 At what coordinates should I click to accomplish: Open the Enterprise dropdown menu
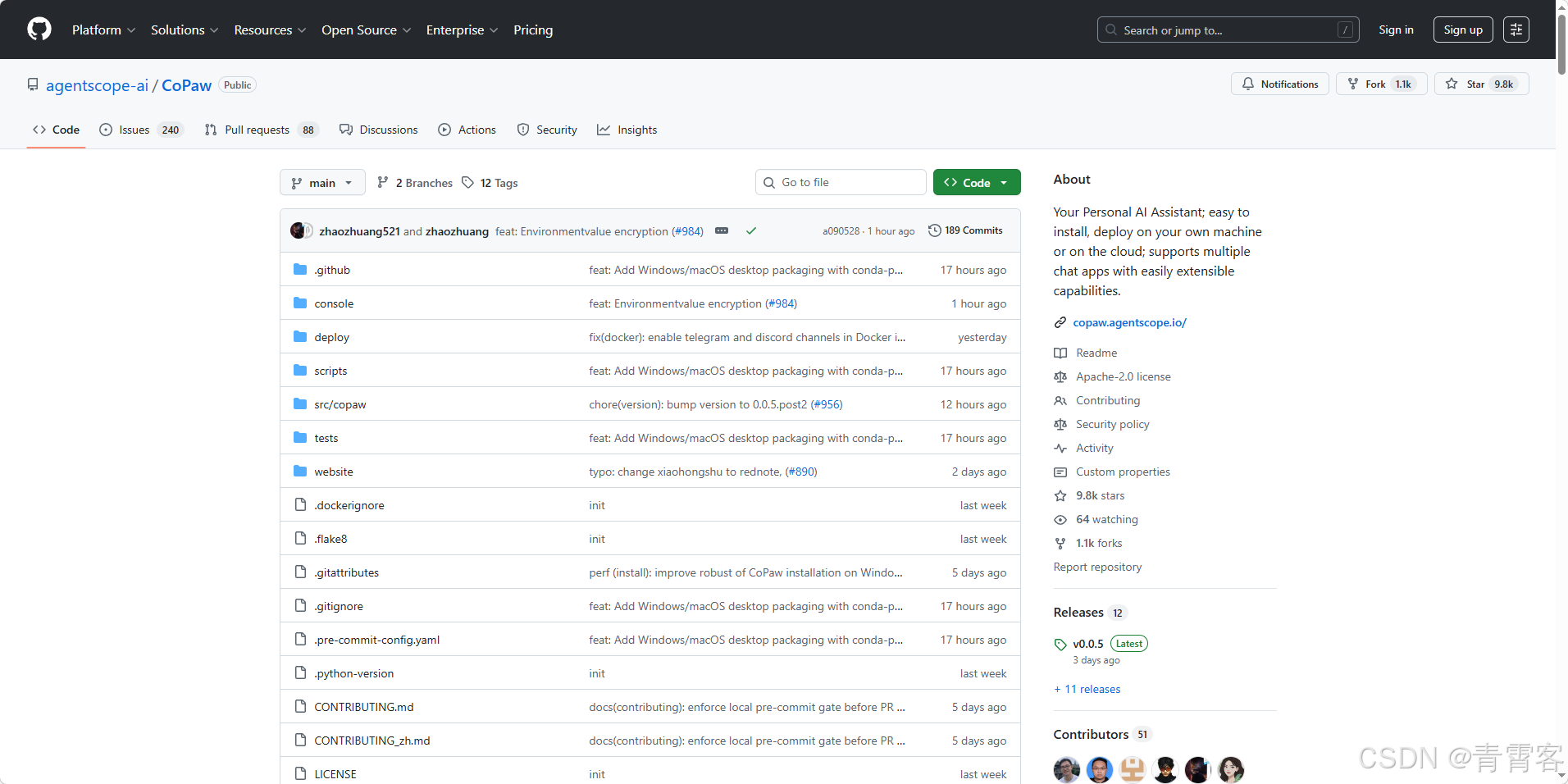click(462, 30)
